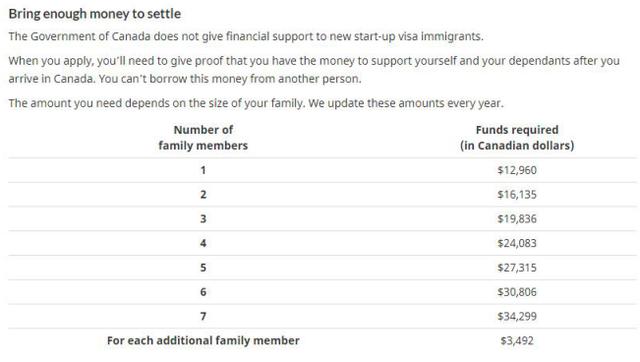
Task: Click the $12,960 funds amount
Action: (x=517, y=170)
